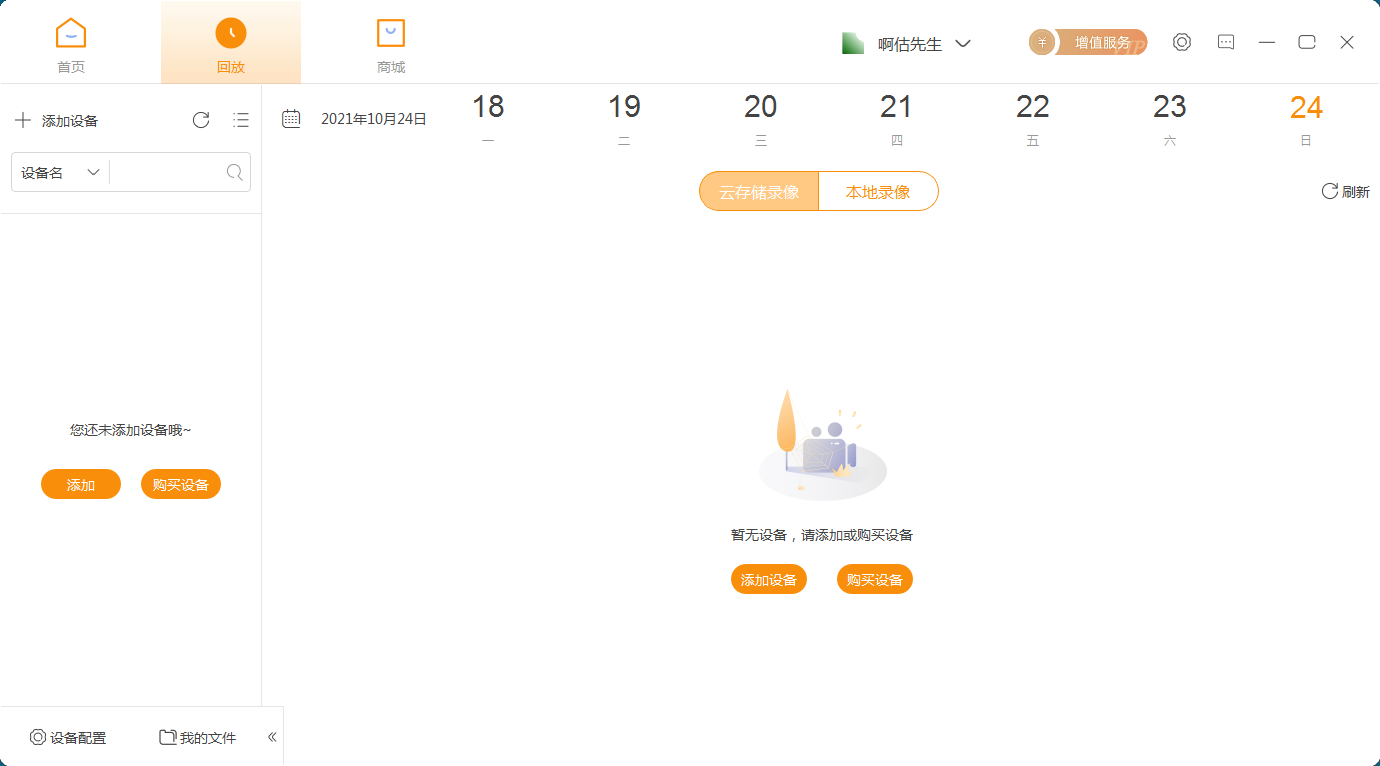Open the Store (商城) tab

[x=391, y=45]
